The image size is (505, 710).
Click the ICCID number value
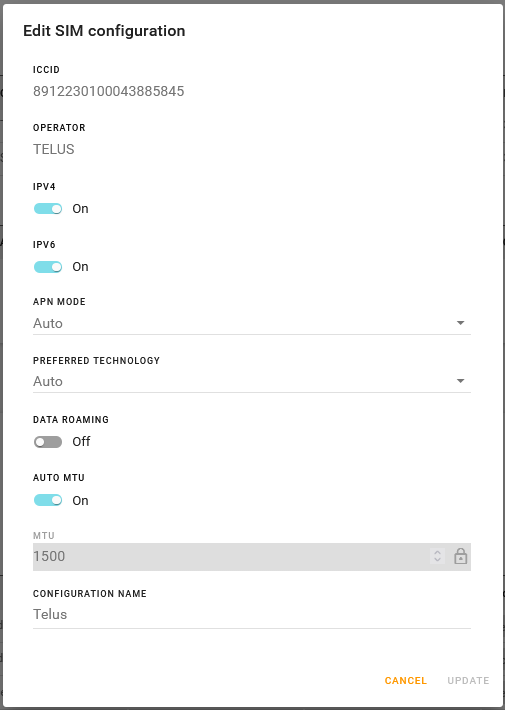pos(109,91)
